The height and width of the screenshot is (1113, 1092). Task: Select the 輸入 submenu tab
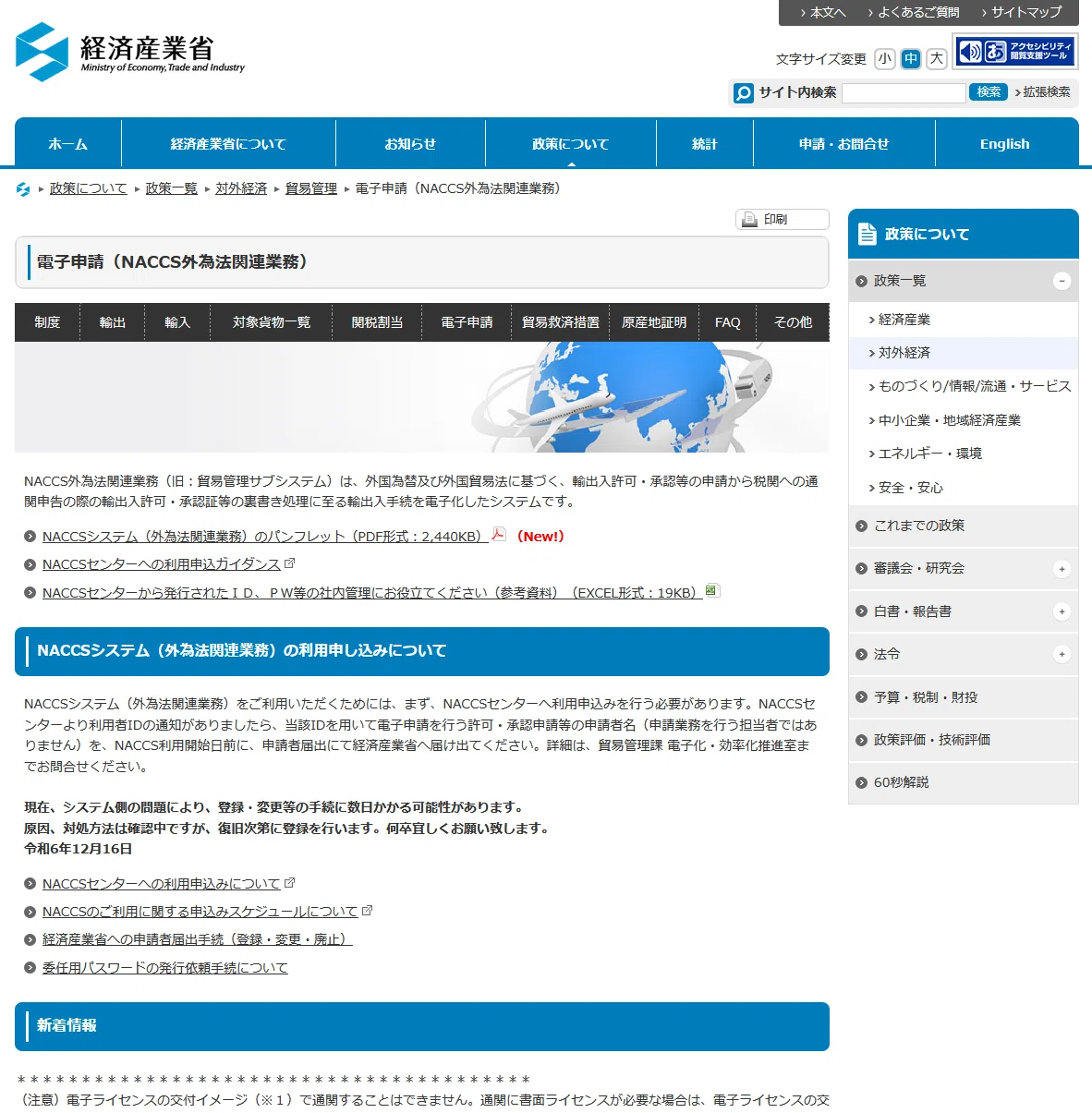click(177, 322)
